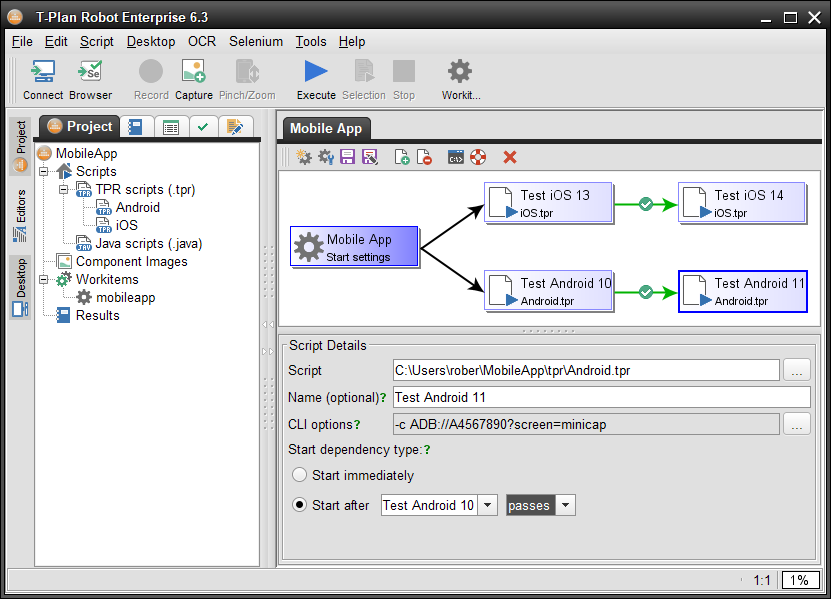Viewport: 831px width, 599px height.
Task: Click the add script page icon
Action: [x=402, y=157]
